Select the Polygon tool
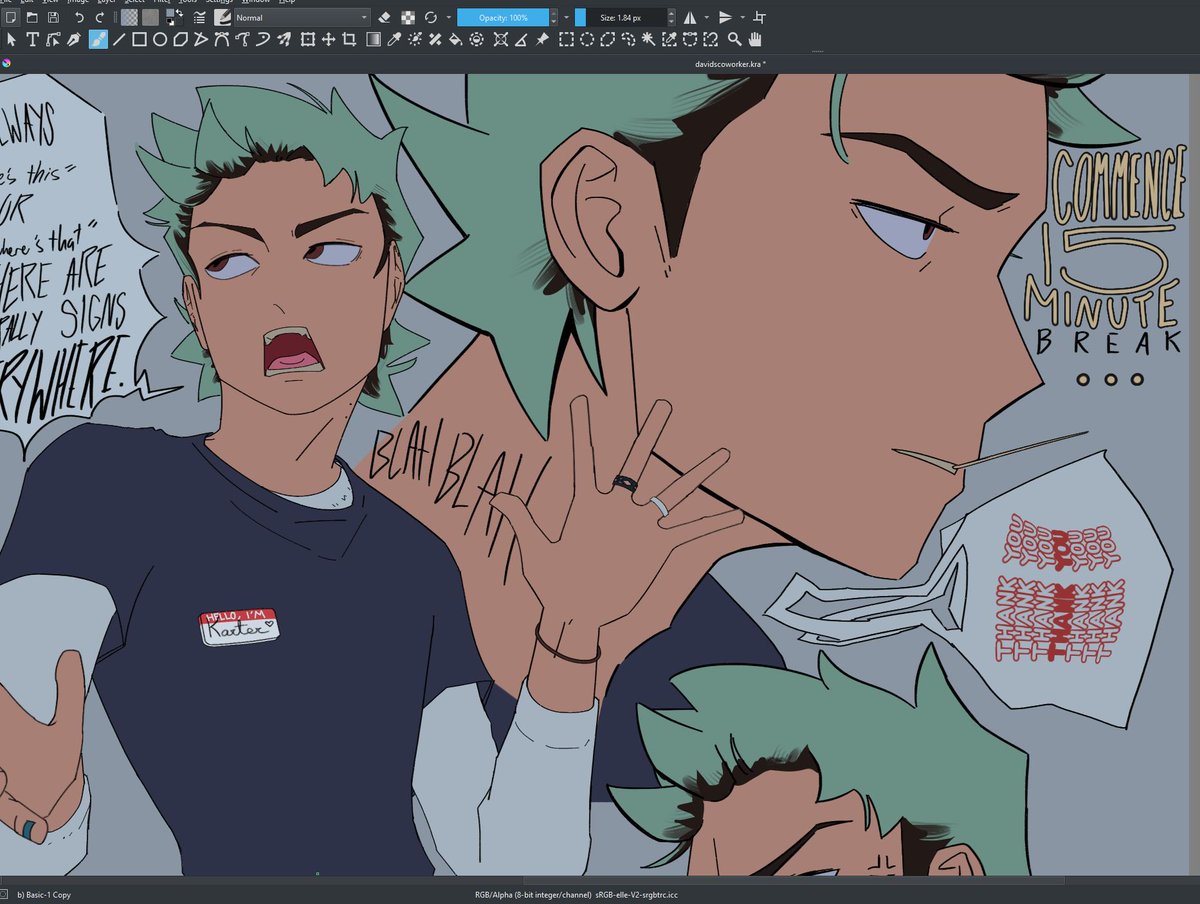Image resolution: width=1200 pixels, height=904 pixels. pos(181,40)
